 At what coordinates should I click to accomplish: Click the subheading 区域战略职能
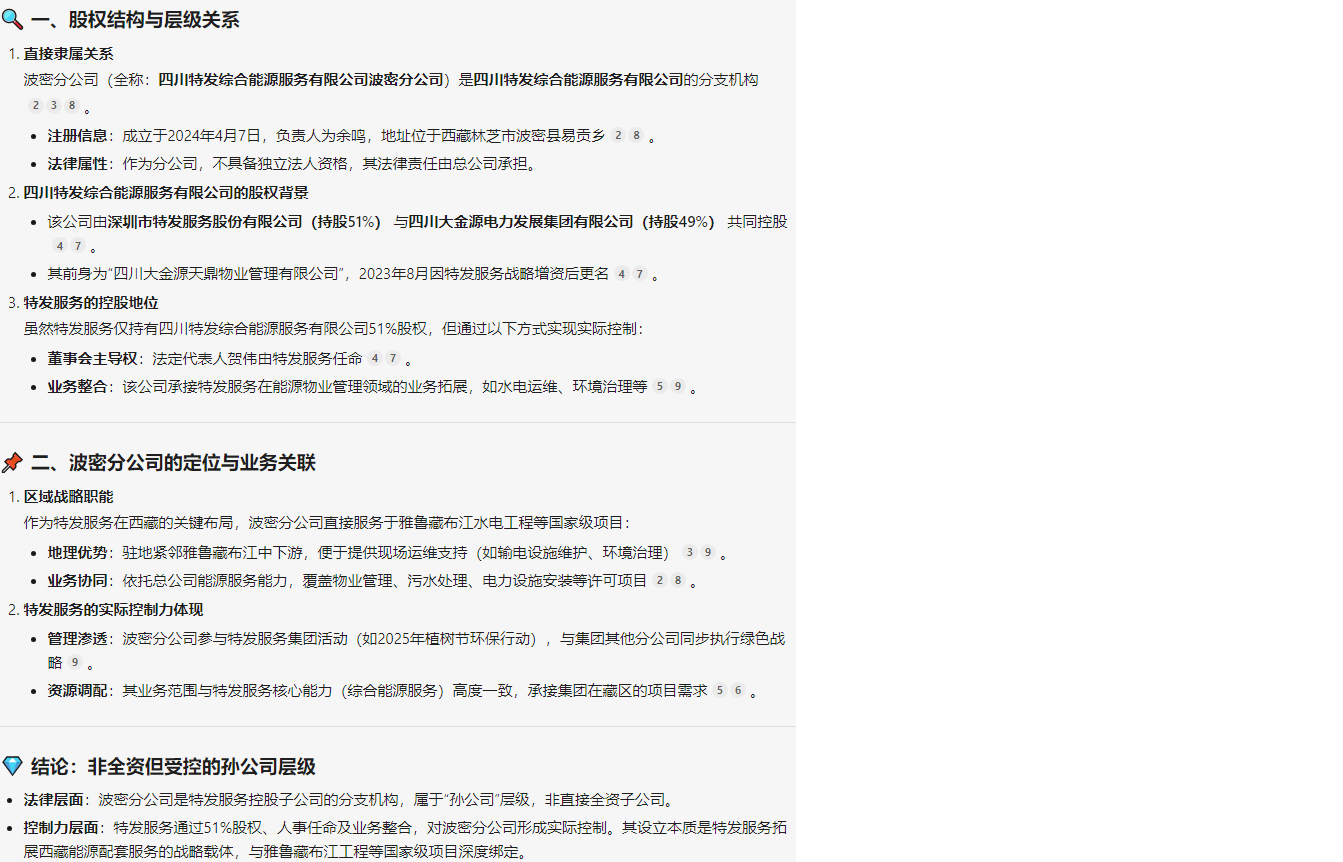[x=69, y=496]
